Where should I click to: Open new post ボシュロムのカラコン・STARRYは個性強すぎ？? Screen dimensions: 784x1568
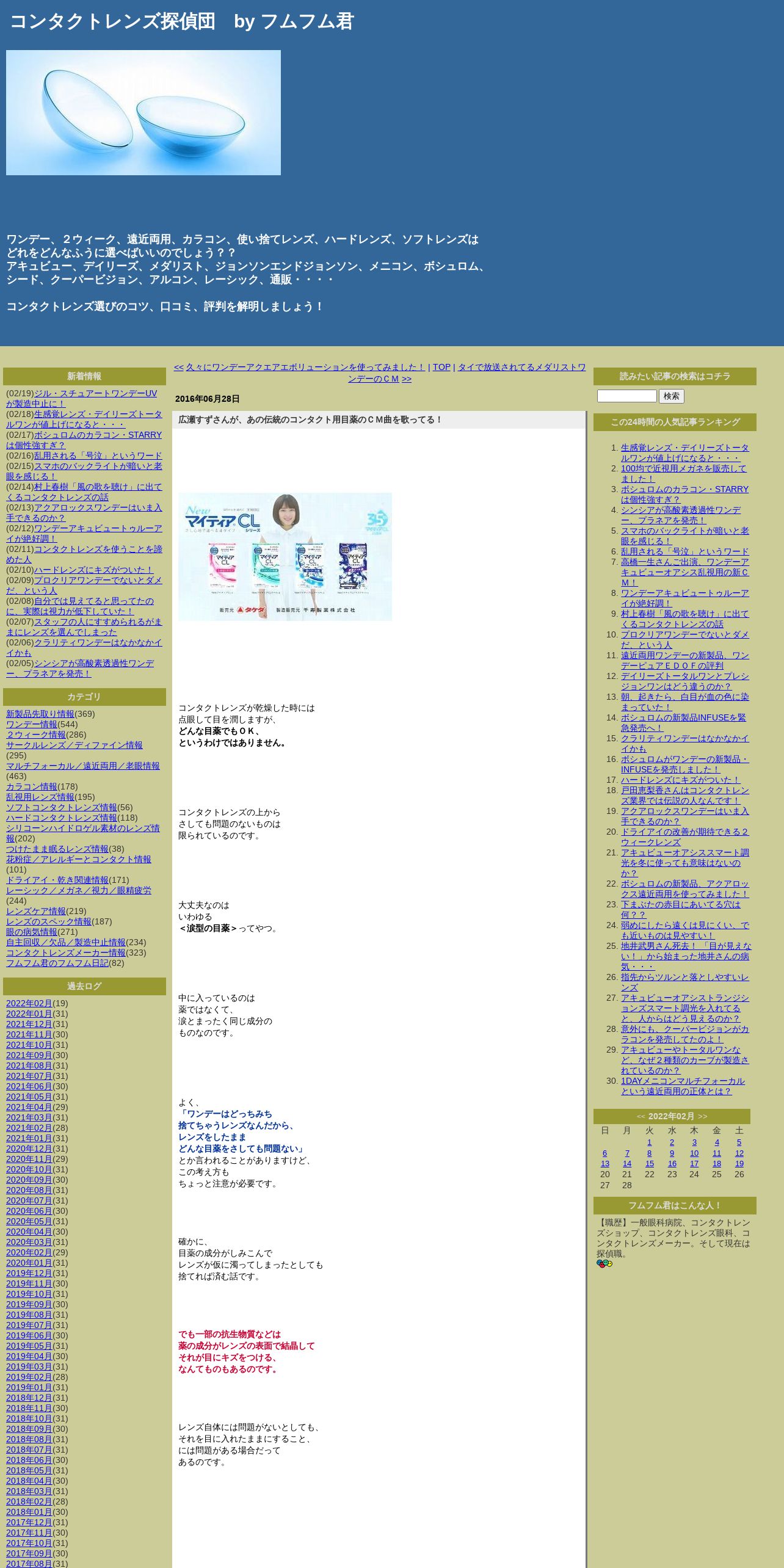[84, 440]
